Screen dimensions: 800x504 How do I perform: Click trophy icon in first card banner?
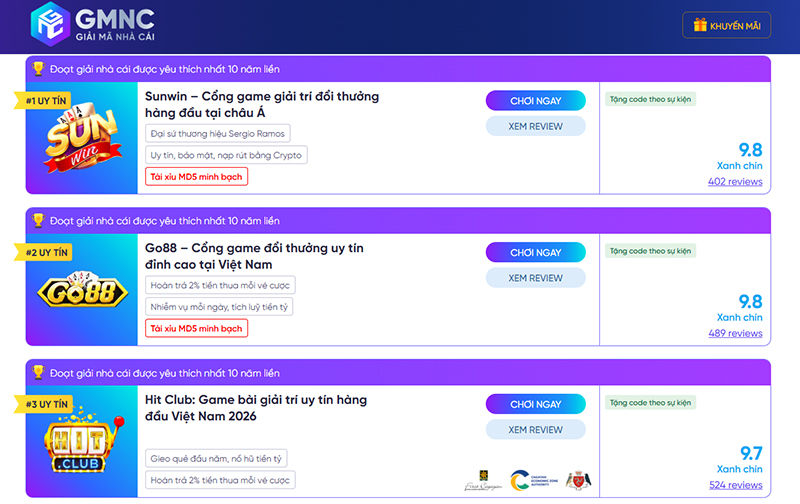[38, 69]
